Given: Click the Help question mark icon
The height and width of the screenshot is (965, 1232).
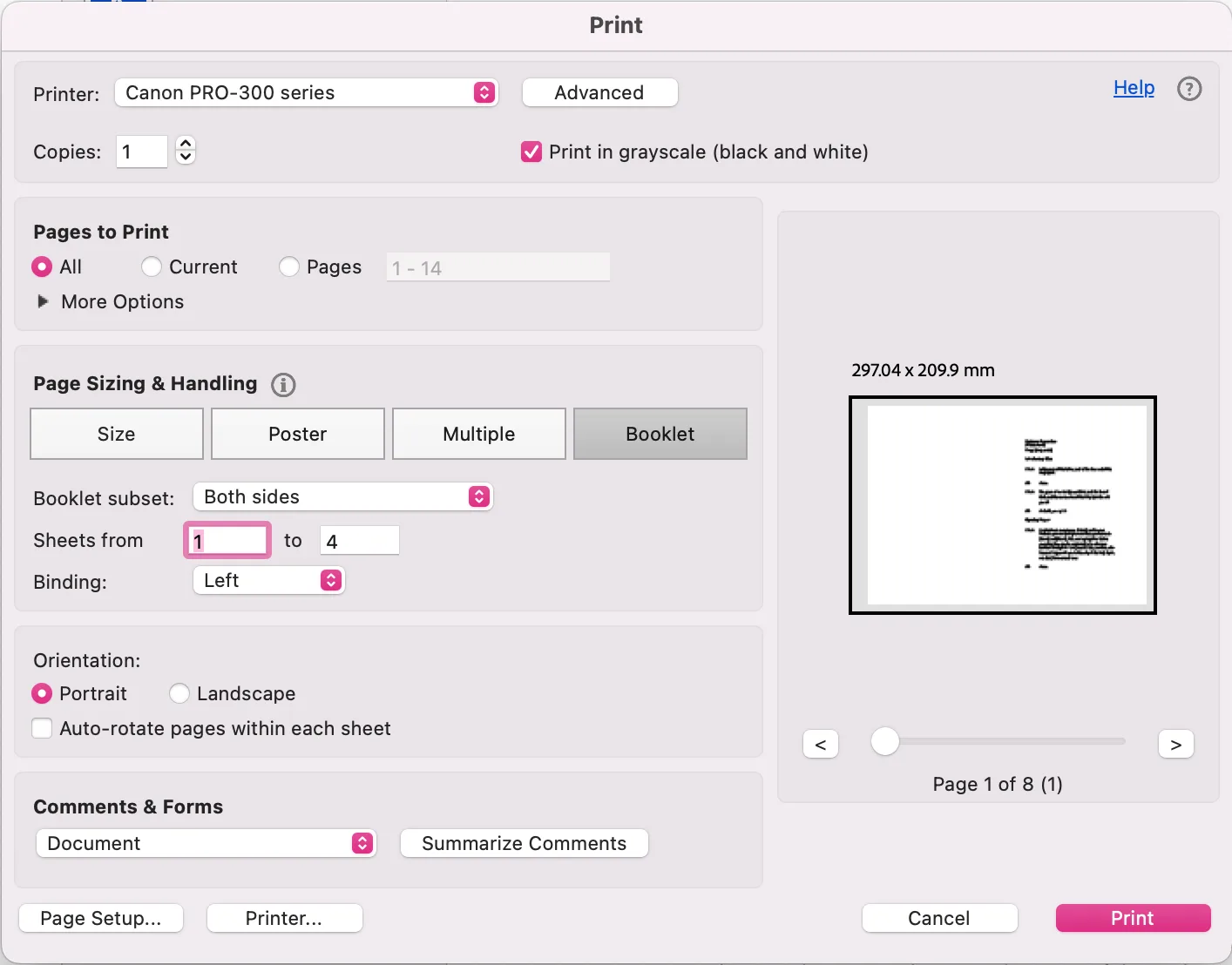Looking at the screenshot, I should point(1189,88).
